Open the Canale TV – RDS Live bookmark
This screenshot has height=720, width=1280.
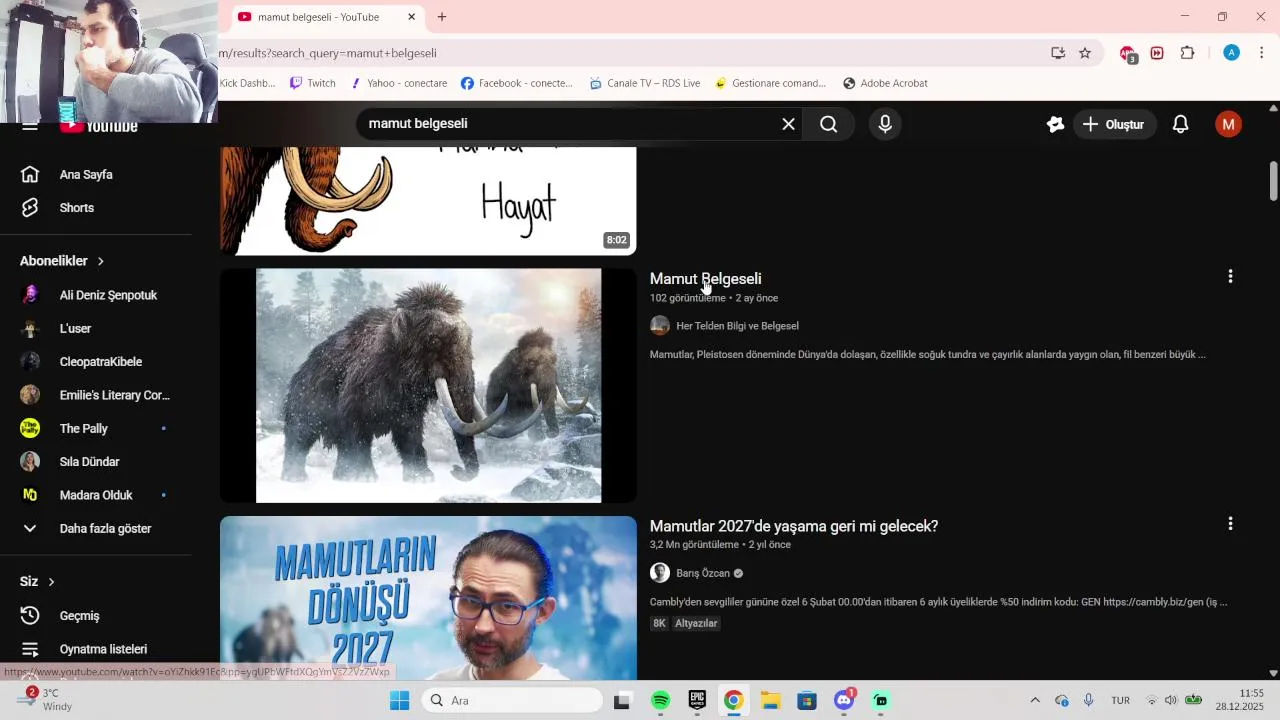[x=645, y=83]
